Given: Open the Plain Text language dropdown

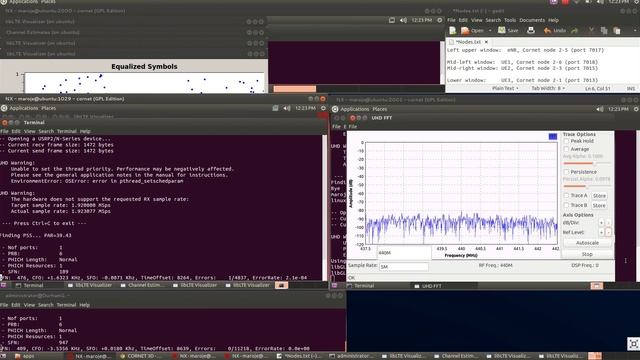Looking at the screenshot, I should coord(505,88).
